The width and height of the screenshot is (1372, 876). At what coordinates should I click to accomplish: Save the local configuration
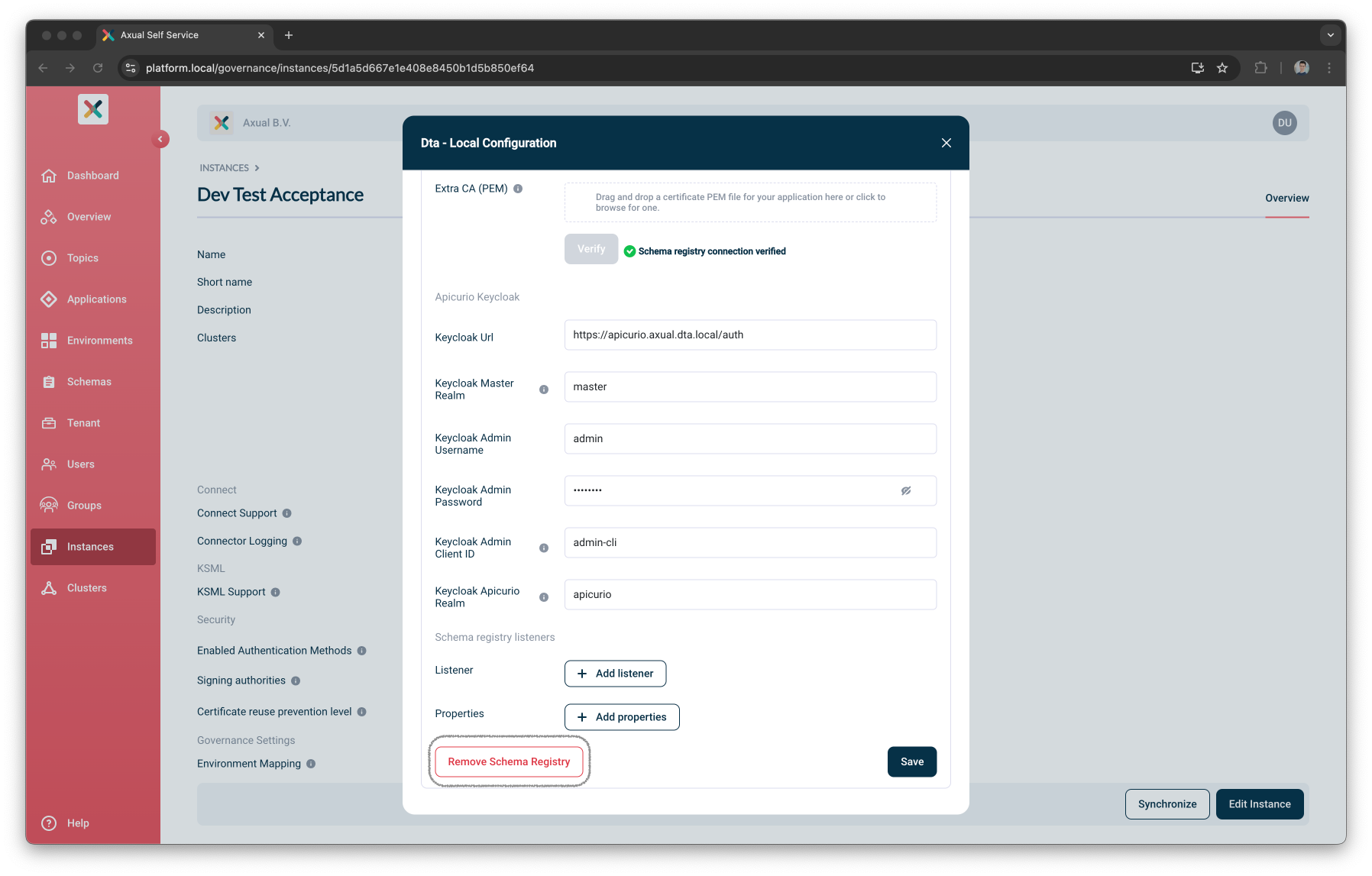pos(912,761)
